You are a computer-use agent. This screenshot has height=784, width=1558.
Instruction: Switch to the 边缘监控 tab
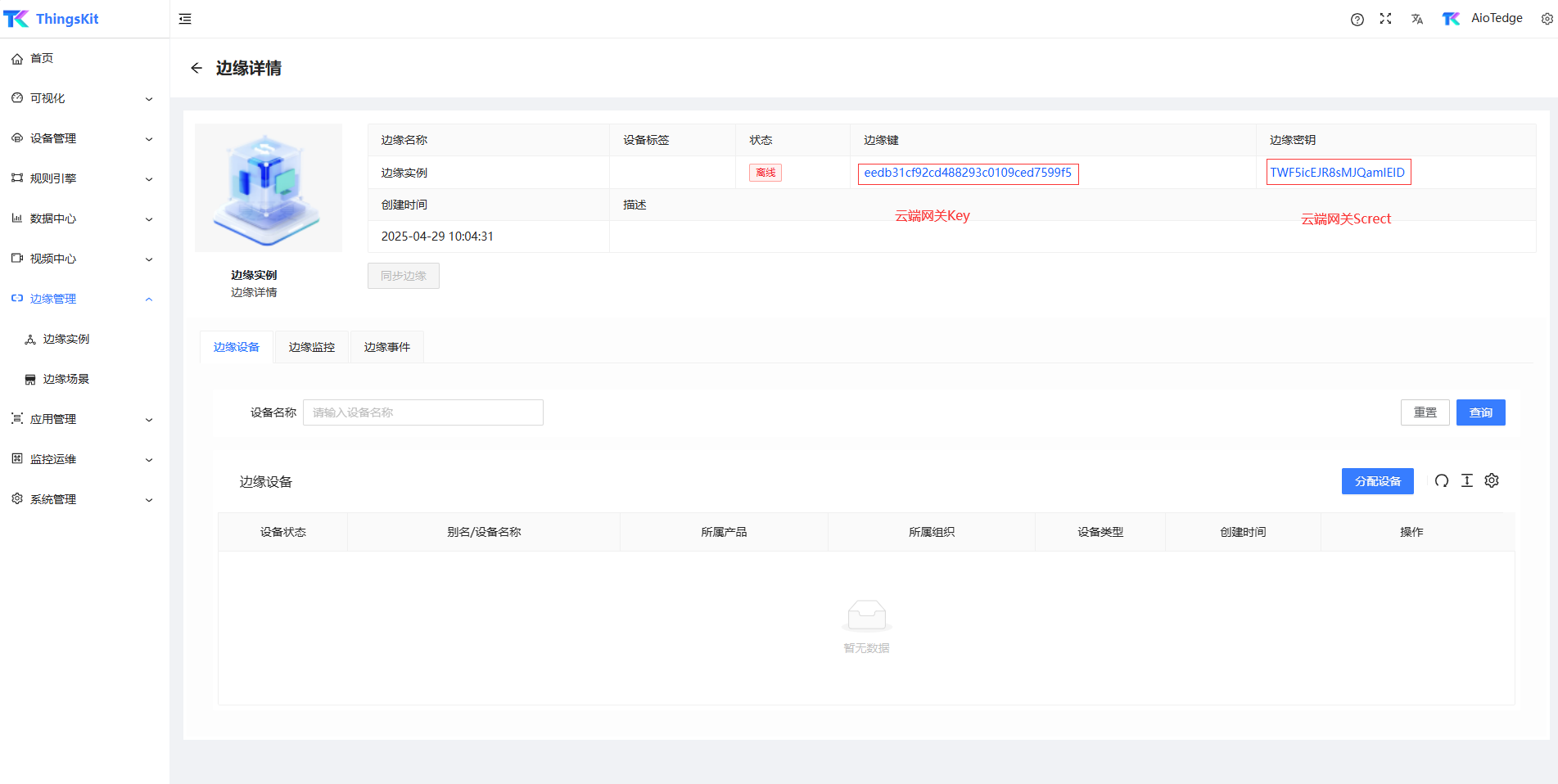click(x=312, y=347)
